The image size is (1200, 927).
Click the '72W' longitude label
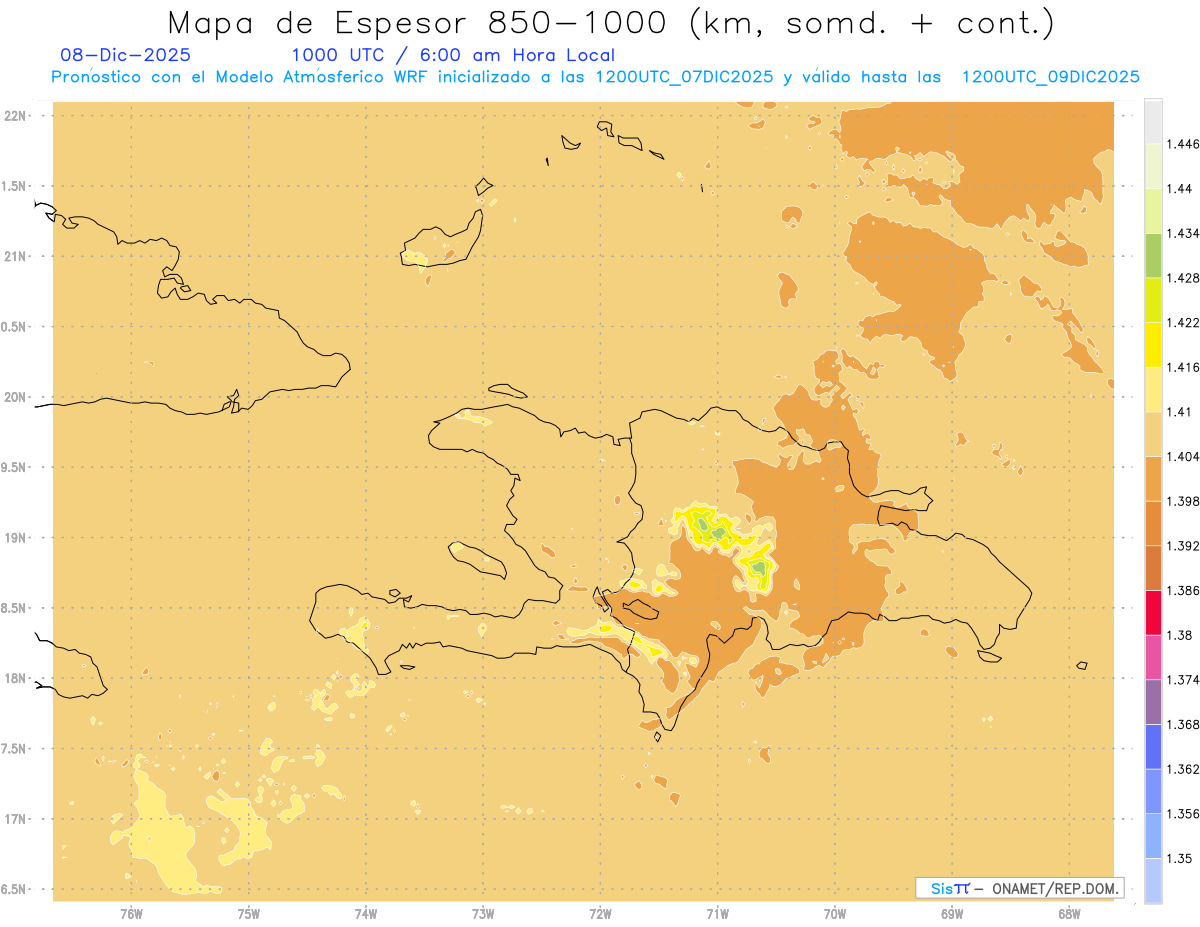tap(601, 914)
